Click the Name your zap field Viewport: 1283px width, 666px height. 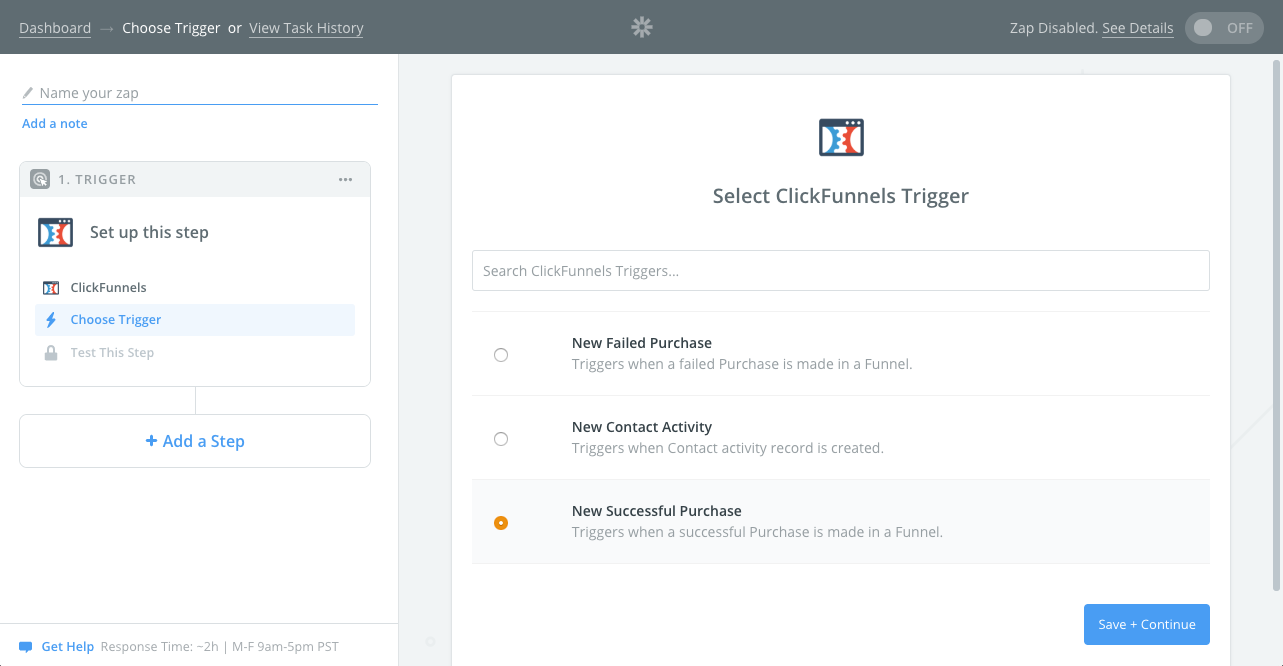tap(200, 93)
